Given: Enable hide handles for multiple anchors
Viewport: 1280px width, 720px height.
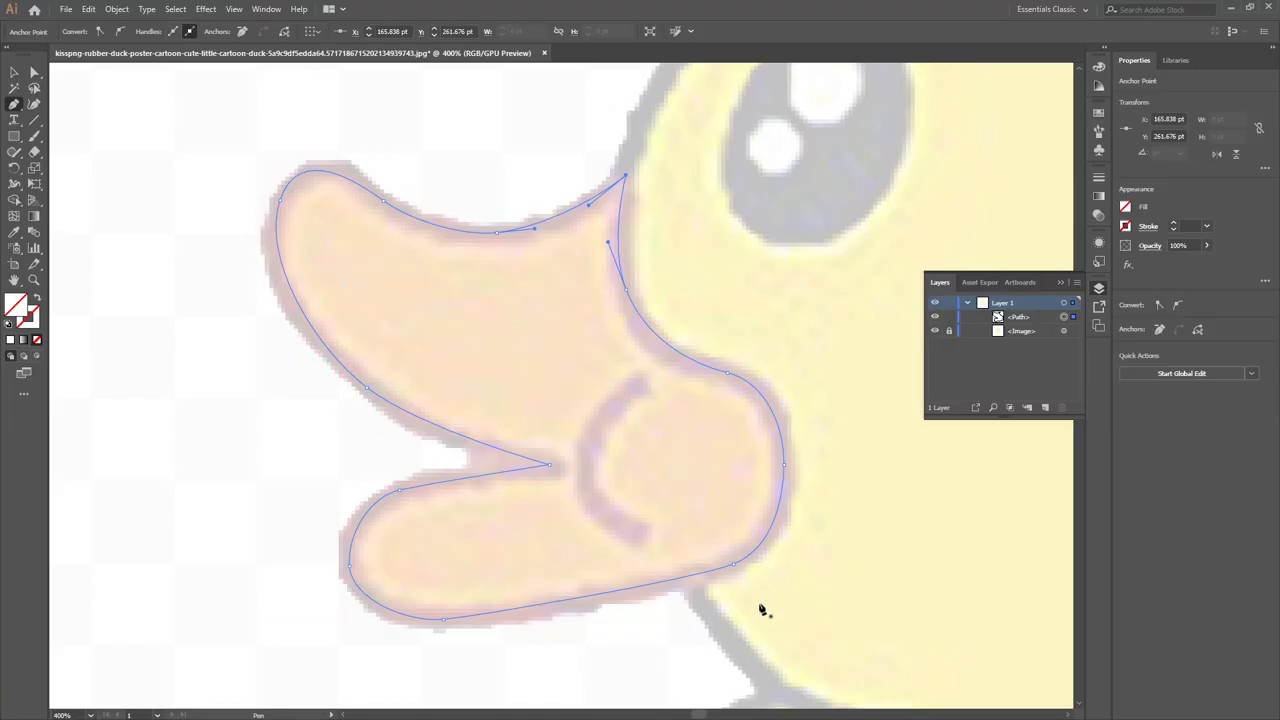Looking at the screenshot, I should click(x=189, y=31).
